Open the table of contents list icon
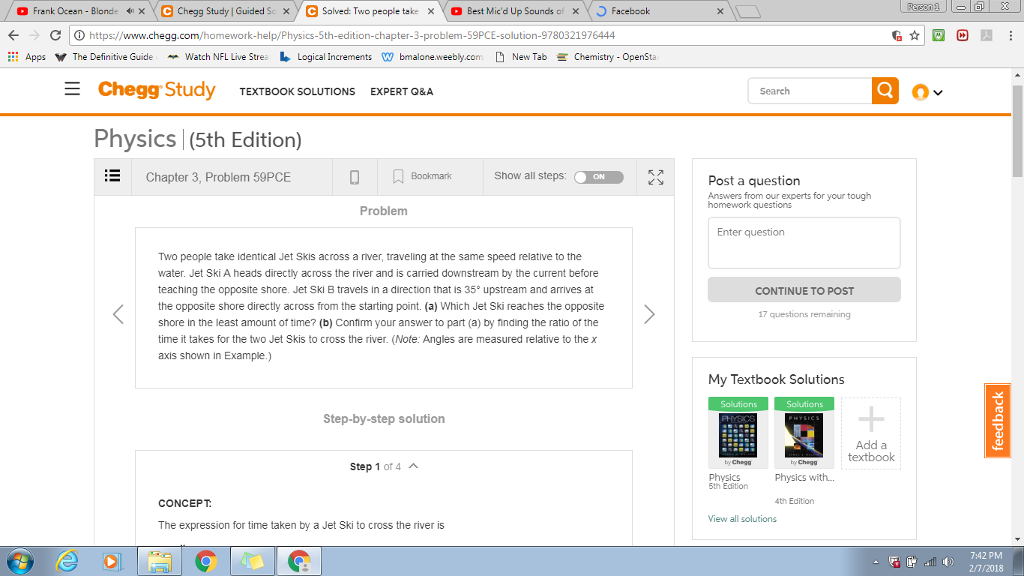The image size is (1024, 576). tap(113, 176)
